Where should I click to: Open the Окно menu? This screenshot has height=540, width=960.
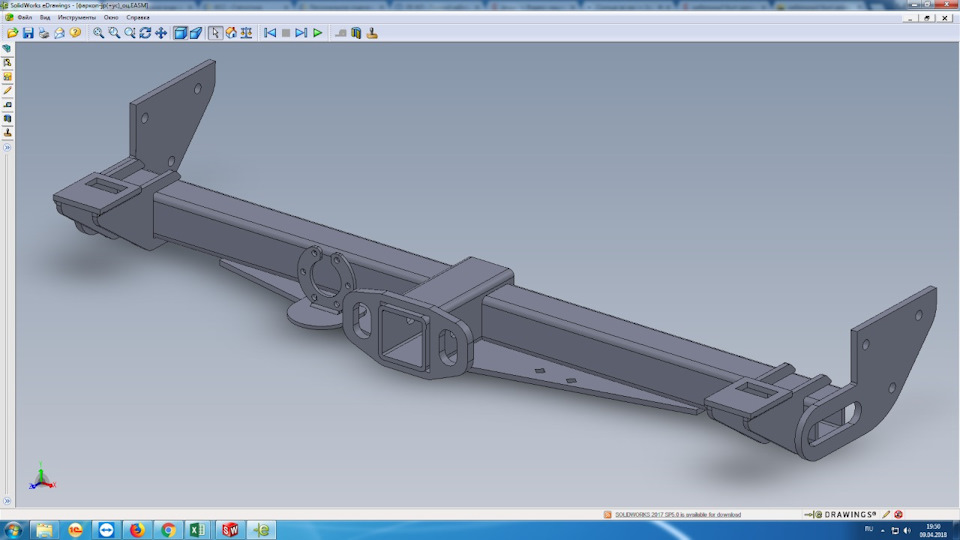point(111,17)
